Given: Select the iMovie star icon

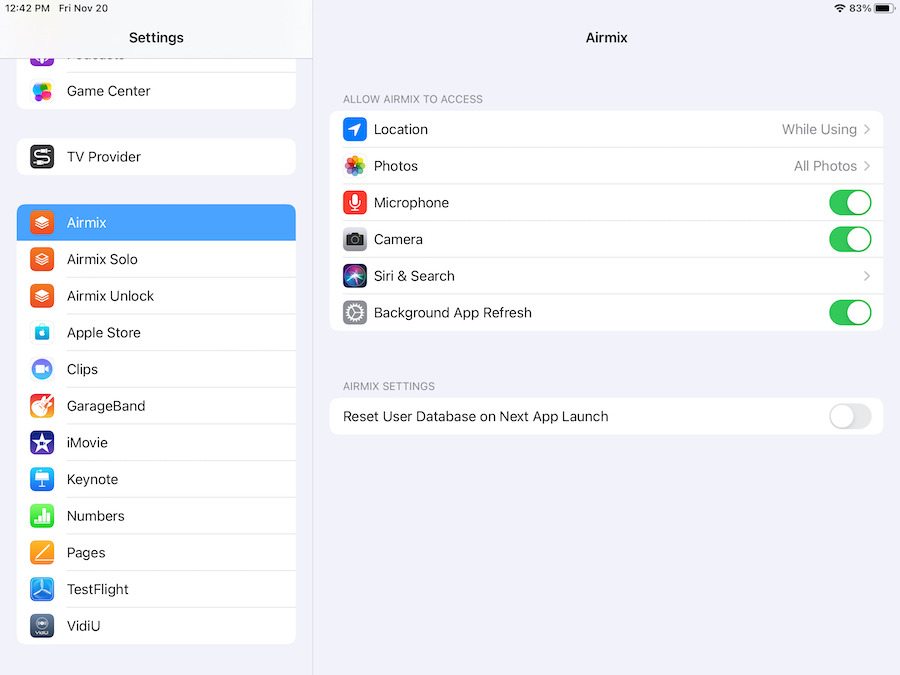Looking at the screenshot, I should [42, 443].
